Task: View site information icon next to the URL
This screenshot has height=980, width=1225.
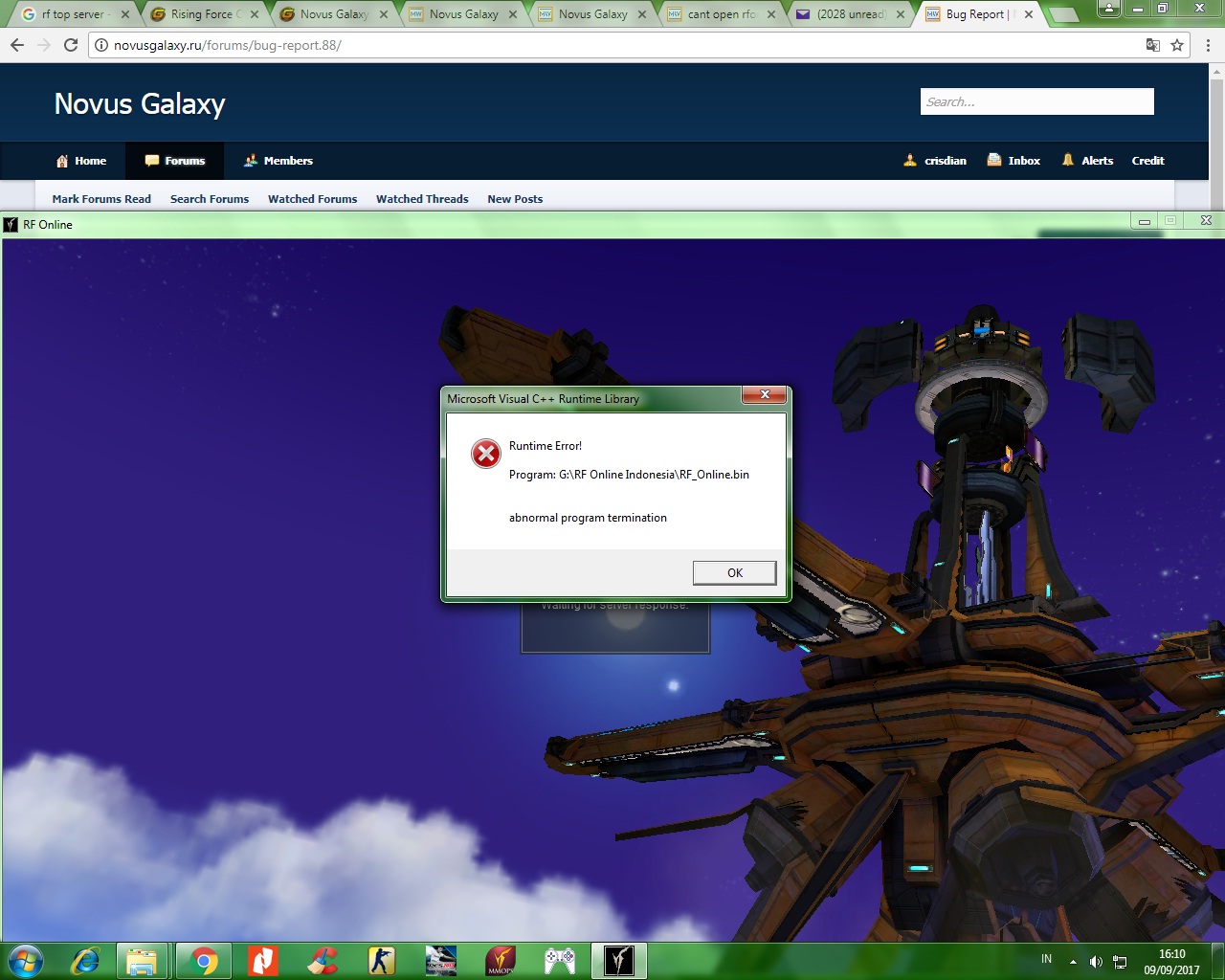Action: click(x=101, y=45)
